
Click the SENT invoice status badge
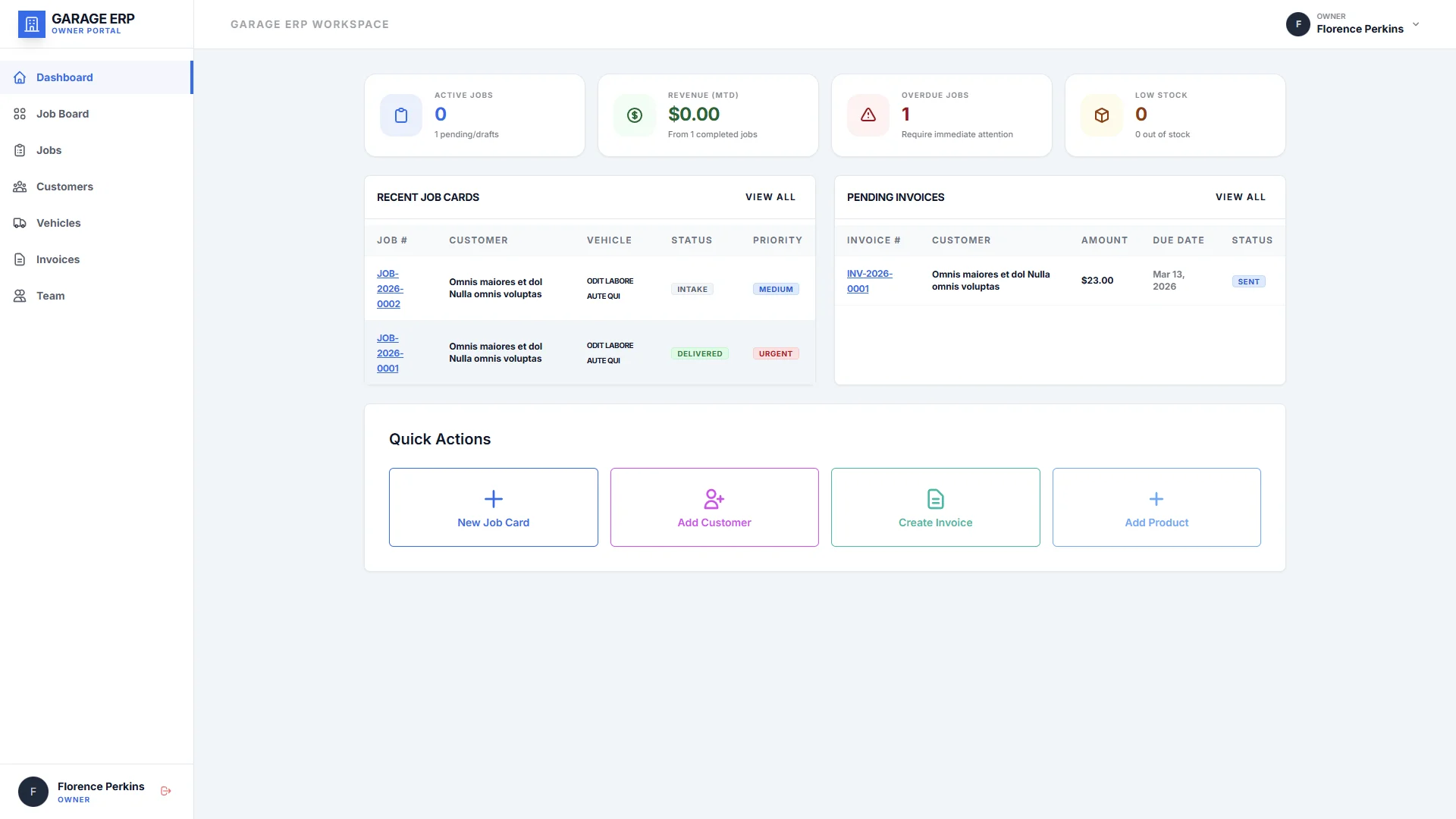[1249, 282]
